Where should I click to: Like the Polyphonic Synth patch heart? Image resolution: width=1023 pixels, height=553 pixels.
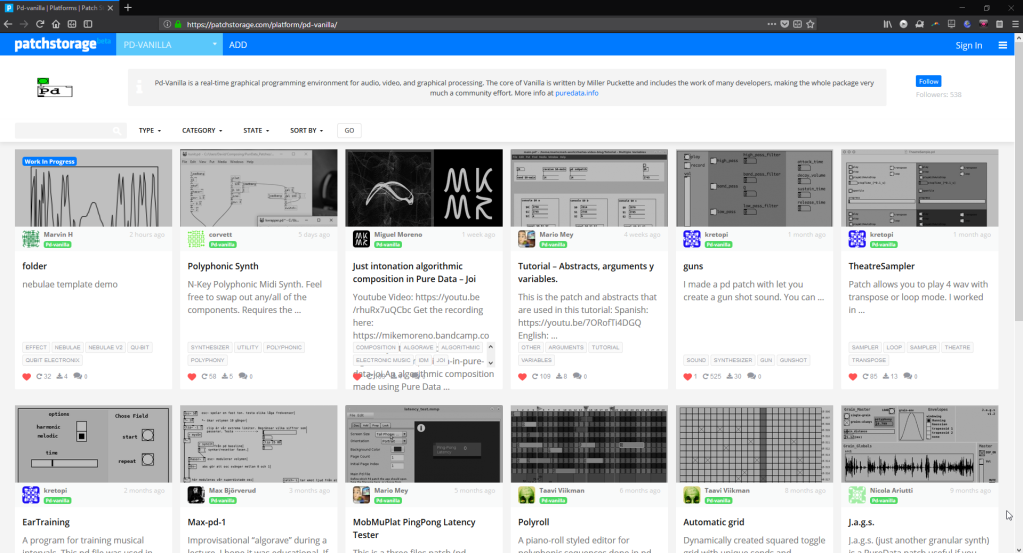click(x=192, y=377)
